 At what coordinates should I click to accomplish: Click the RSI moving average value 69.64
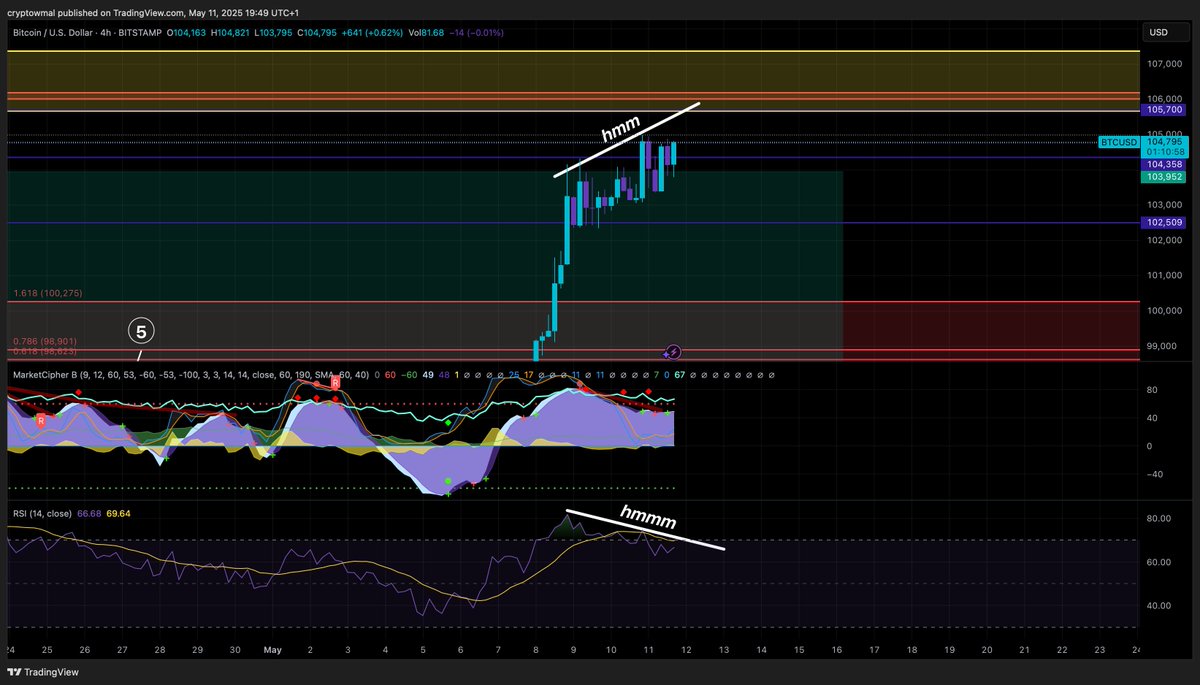coord(118,513)
